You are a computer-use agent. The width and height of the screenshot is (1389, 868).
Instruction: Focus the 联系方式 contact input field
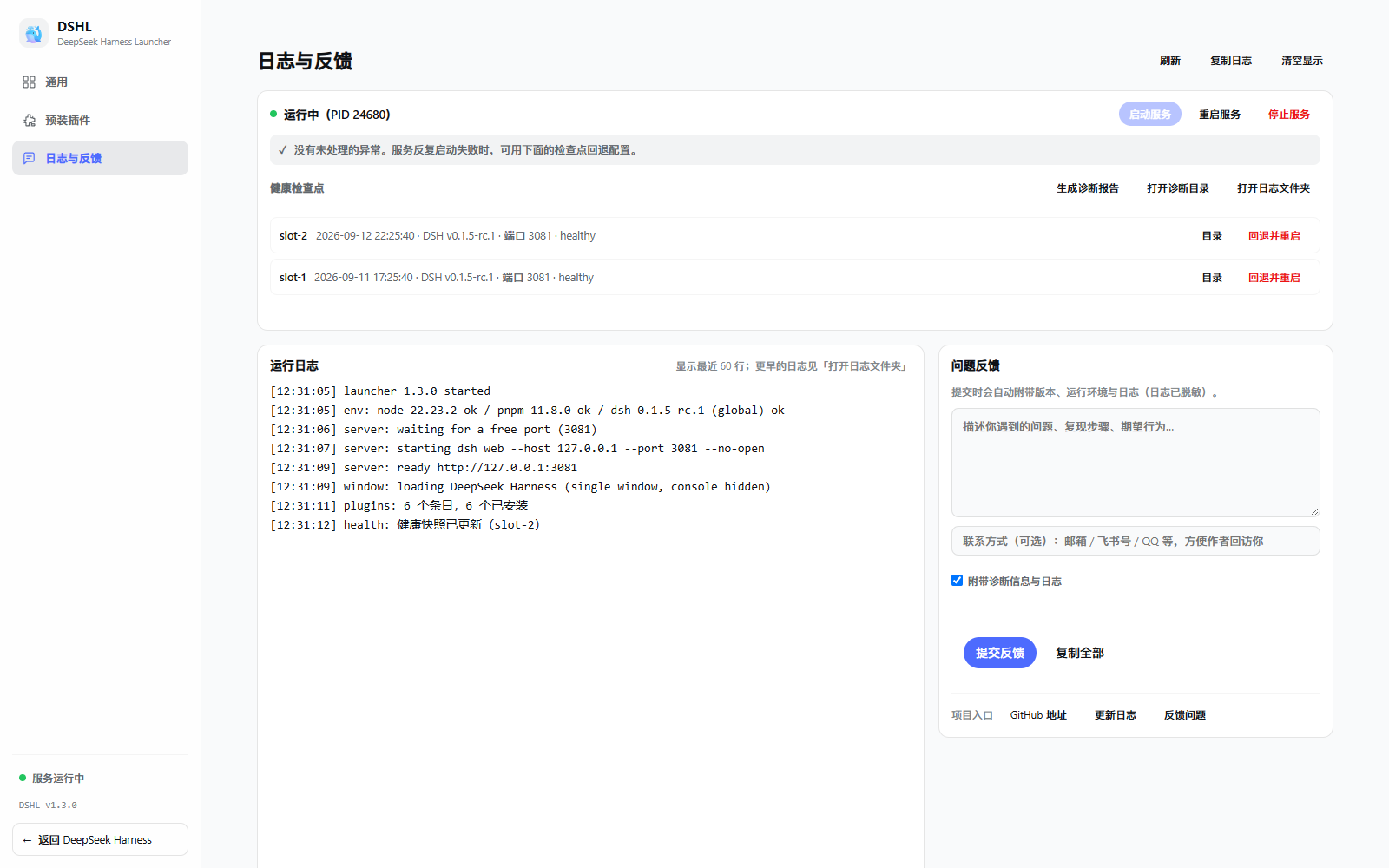(1136, 541)
